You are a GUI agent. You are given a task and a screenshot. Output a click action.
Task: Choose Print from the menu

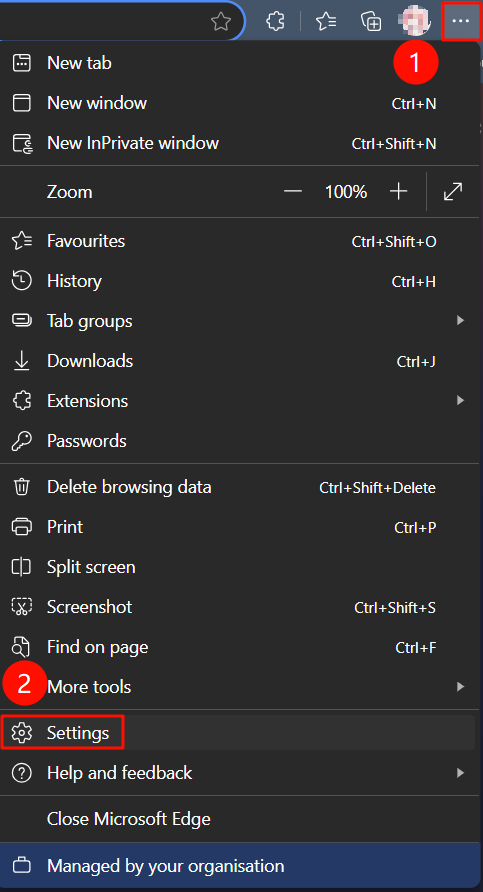pos(240,527)
